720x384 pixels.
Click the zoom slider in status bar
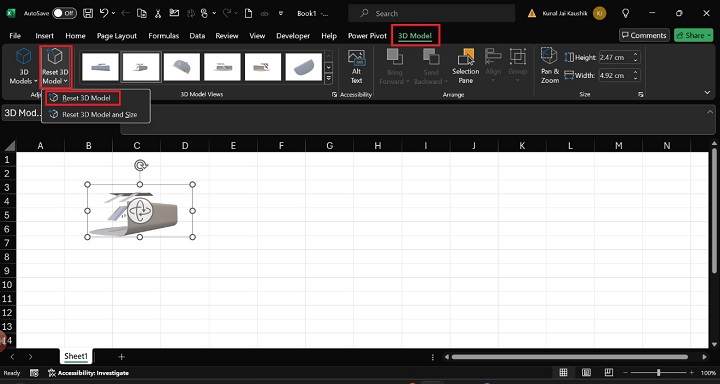658,373
